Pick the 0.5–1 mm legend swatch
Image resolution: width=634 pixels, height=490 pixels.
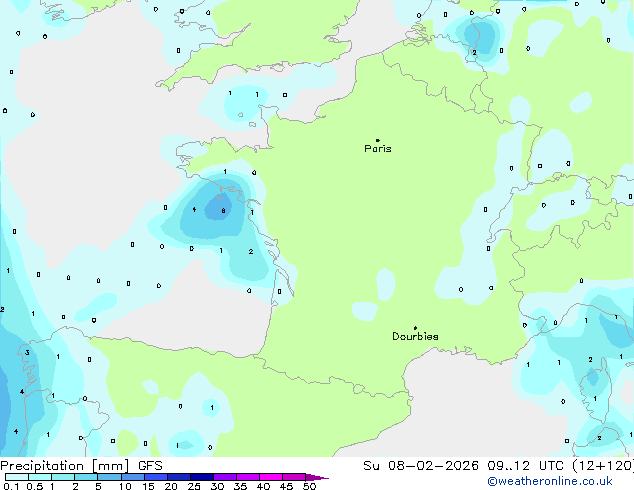point(40,477)
